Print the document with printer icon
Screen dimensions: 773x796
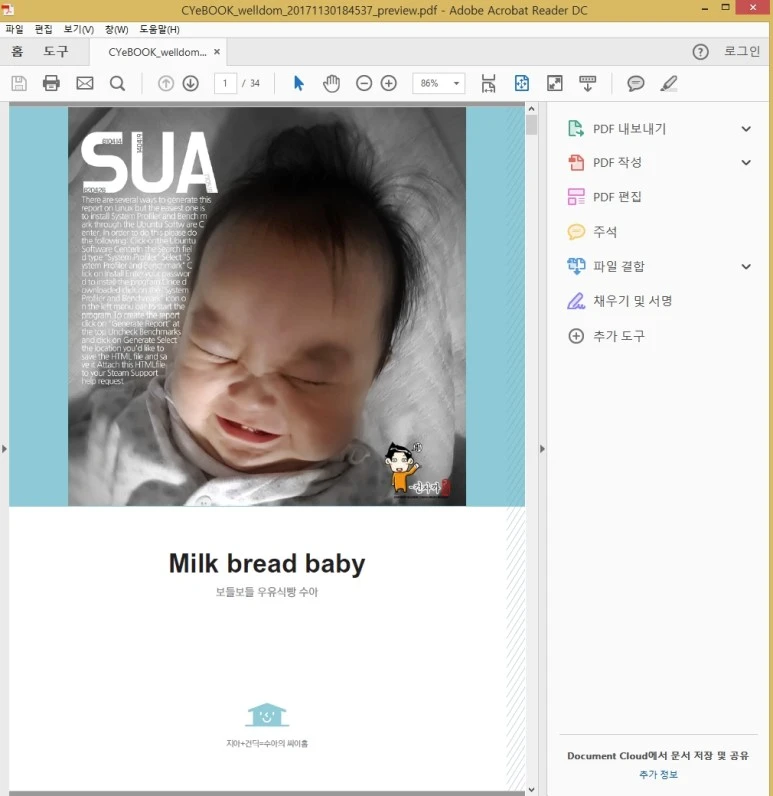pos(51,83)
